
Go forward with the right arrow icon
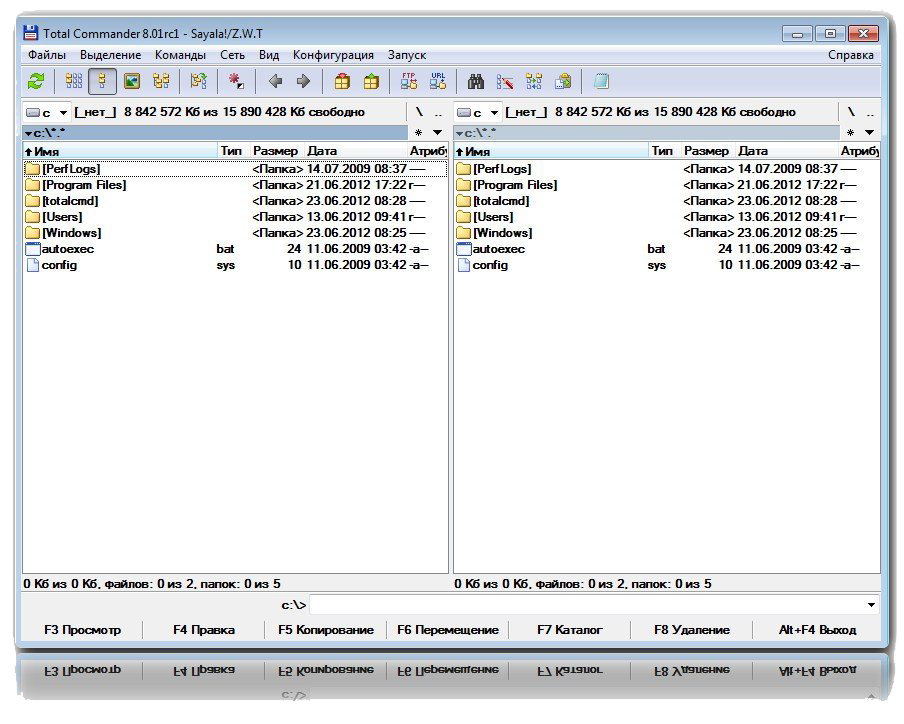(303, 81)
